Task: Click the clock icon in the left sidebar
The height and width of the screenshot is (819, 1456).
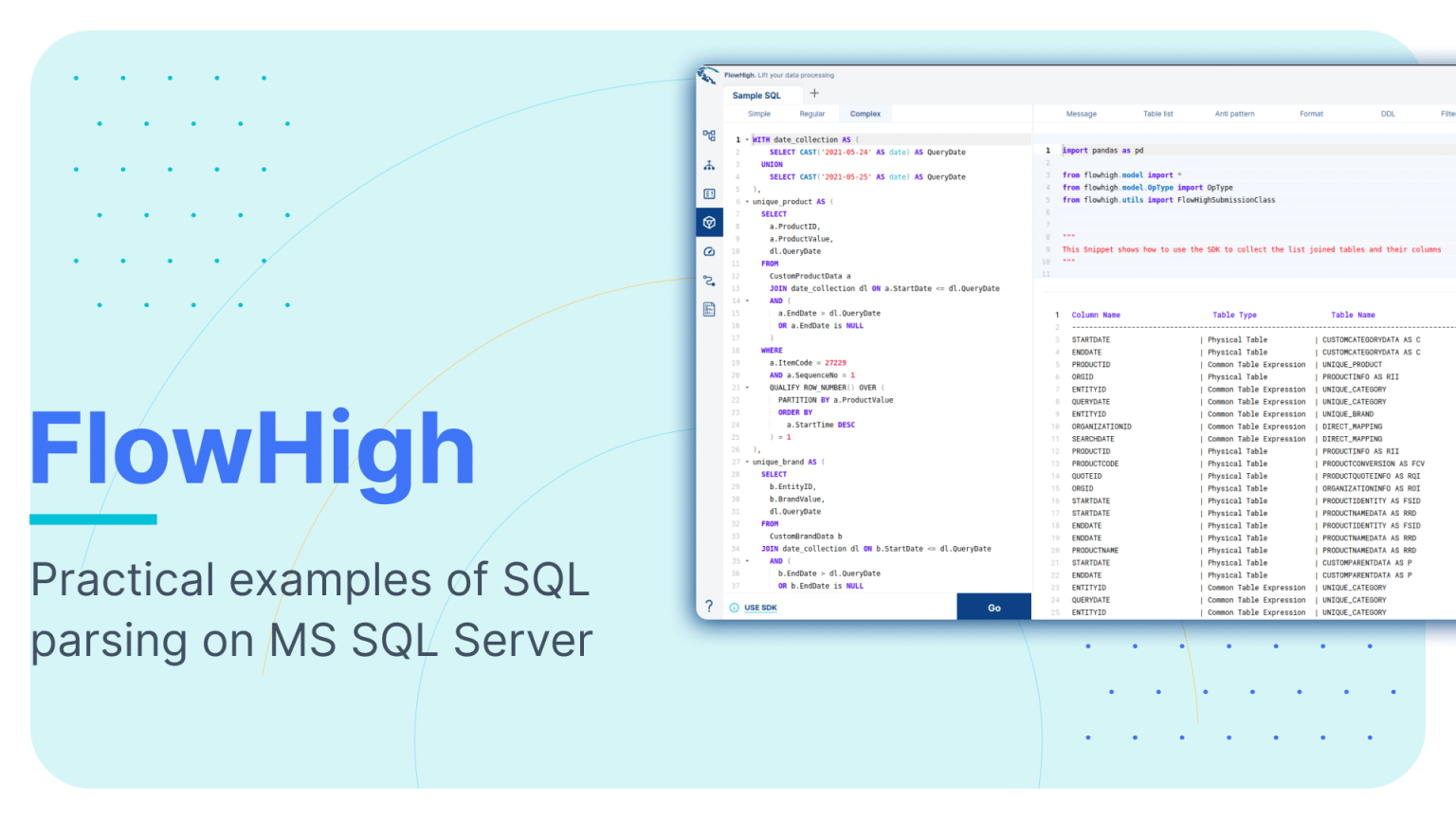Action: pos(708,251)
